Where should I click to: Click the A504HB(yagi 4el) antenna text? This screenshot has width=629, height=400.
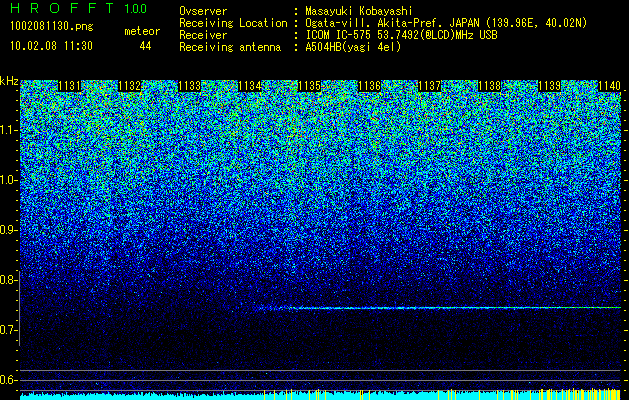tap(353, 47)
